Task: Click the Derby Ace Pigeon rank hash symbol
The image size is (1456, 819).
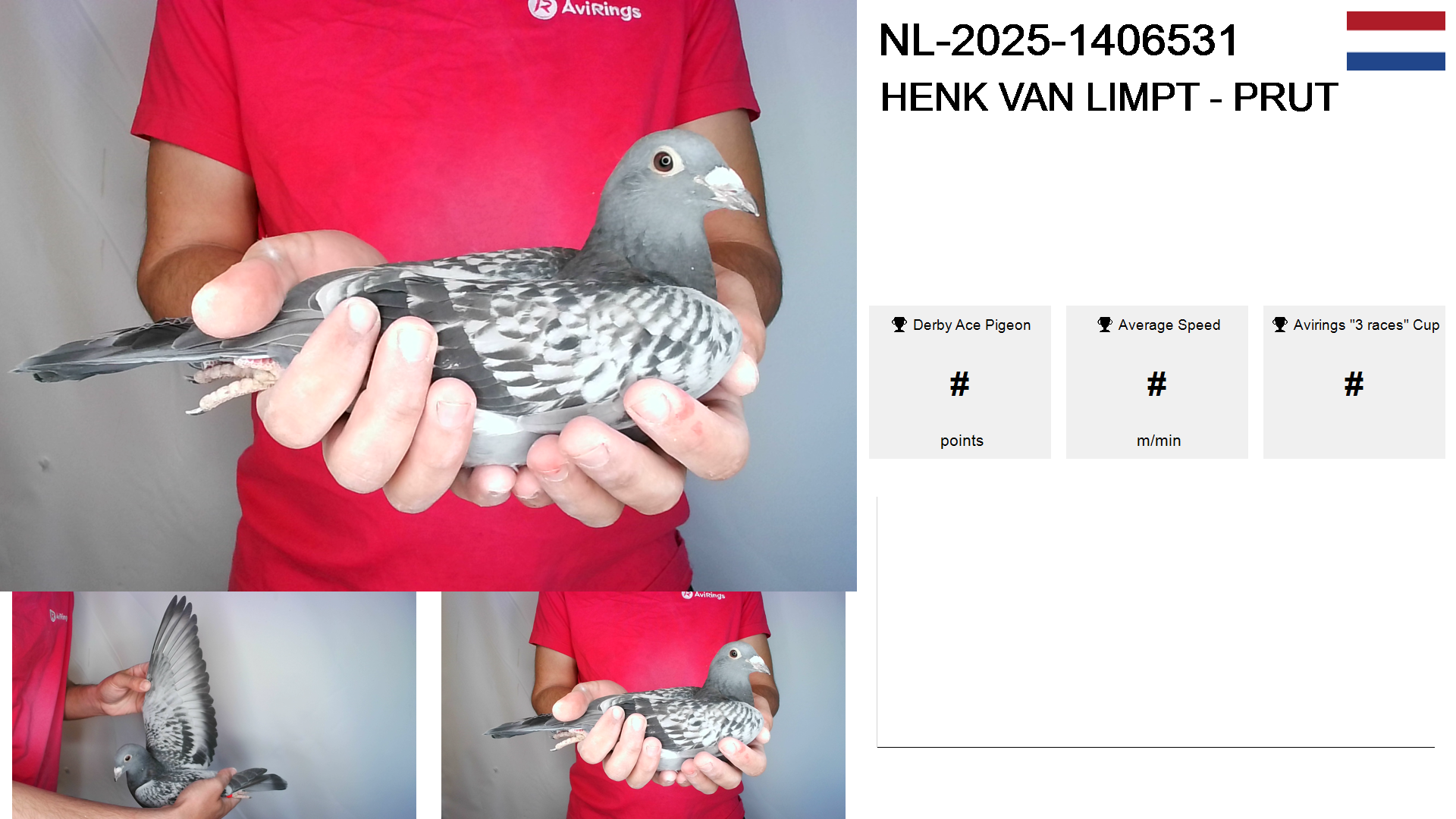Action: tap(960, 384)
